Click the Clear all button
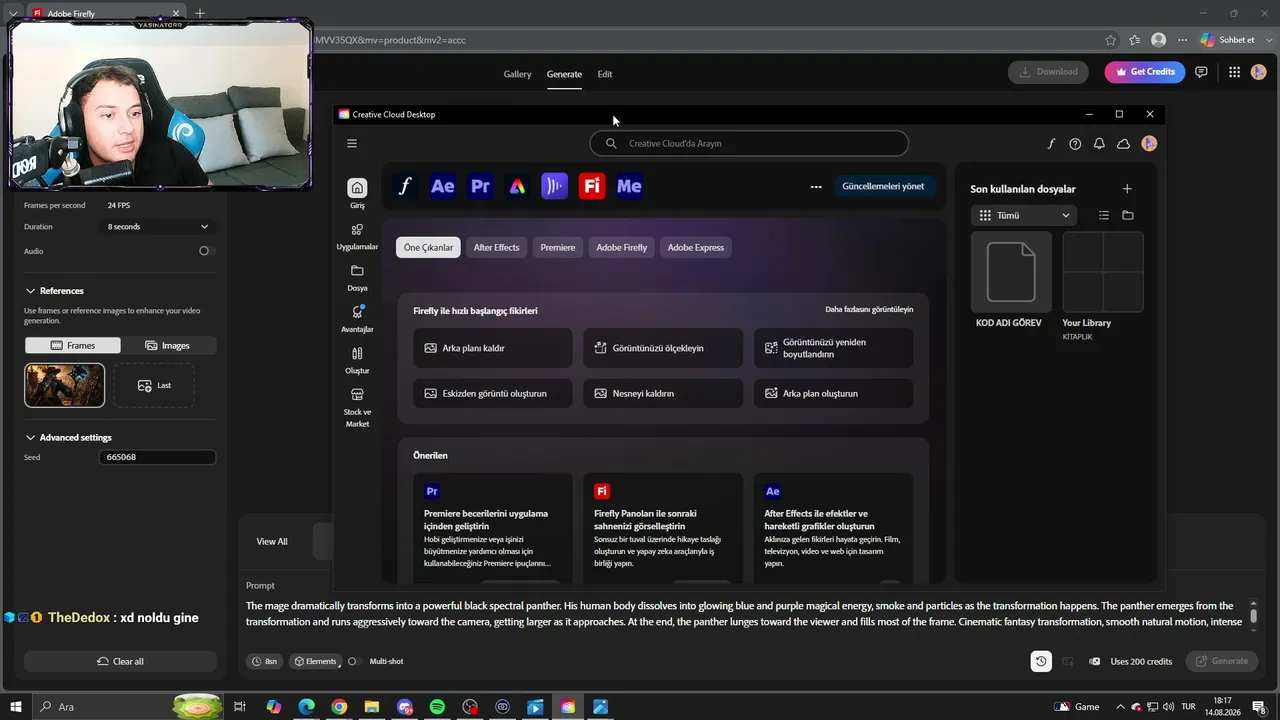This screenshot has height=720, width=1280. coord(120,661)
